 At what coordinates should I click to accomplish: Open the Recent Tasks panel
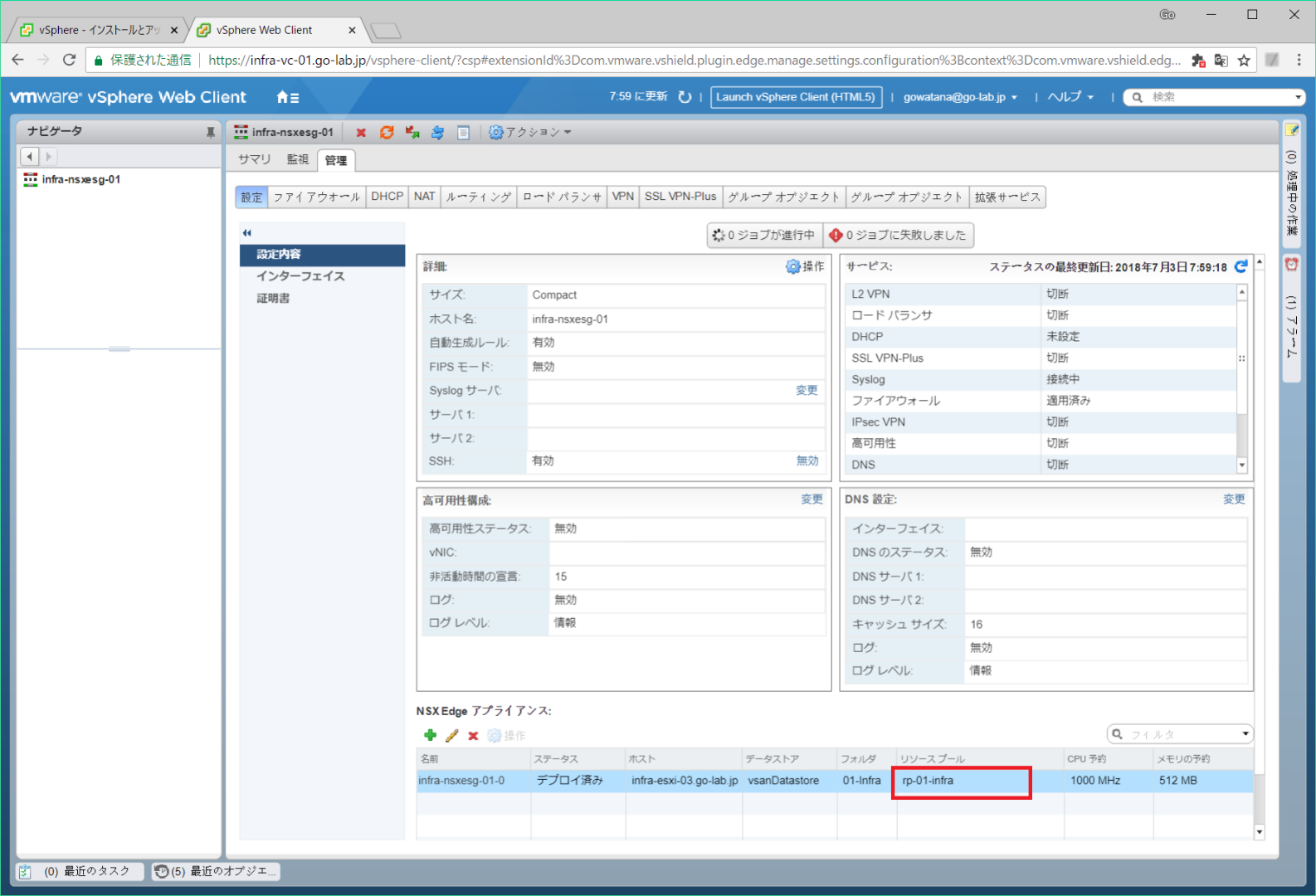(x=80, y=871)
